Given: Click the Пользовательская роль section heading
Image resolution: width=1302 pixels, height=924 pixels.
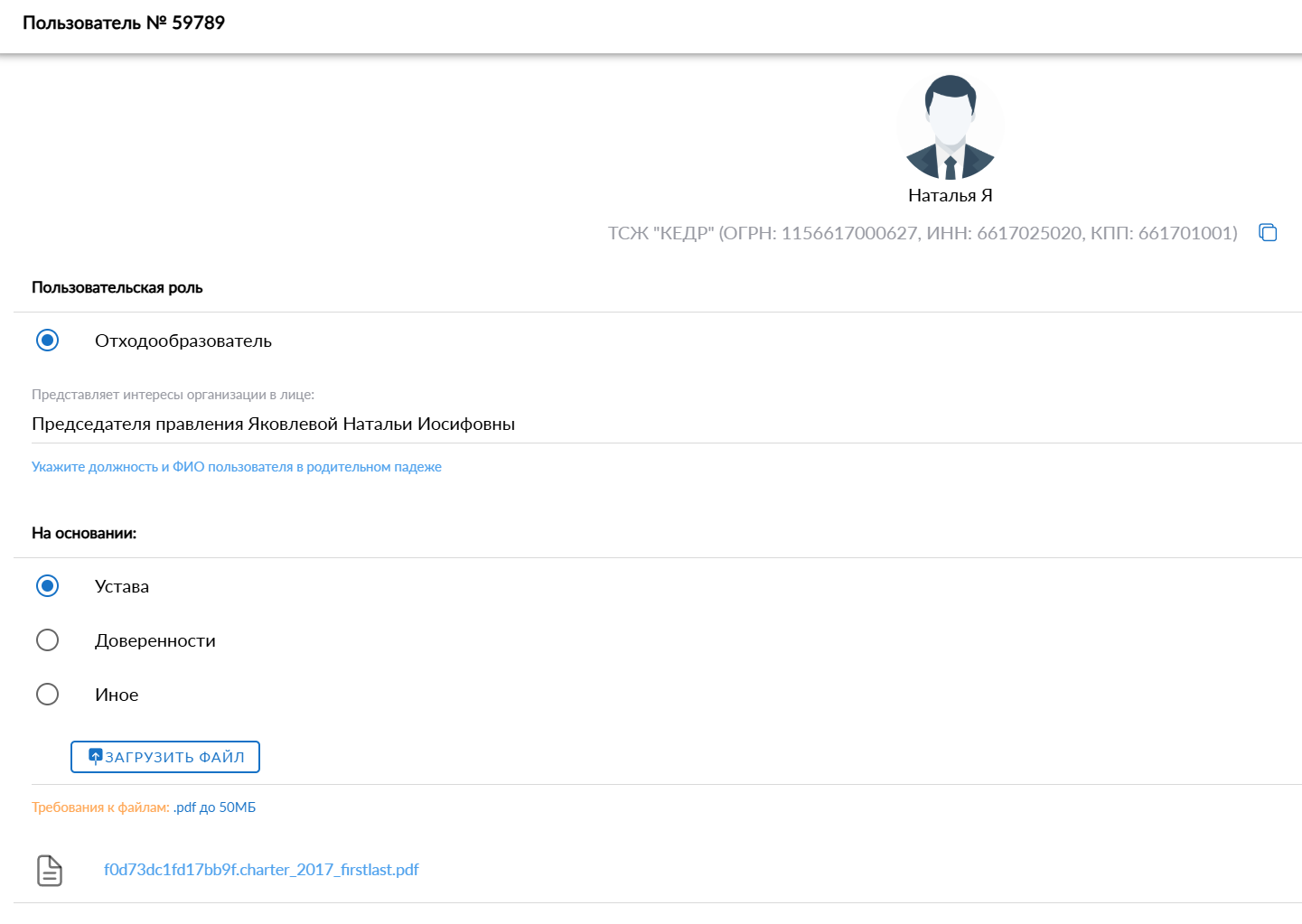Looking at the screenshot, I should coord(117,287).
